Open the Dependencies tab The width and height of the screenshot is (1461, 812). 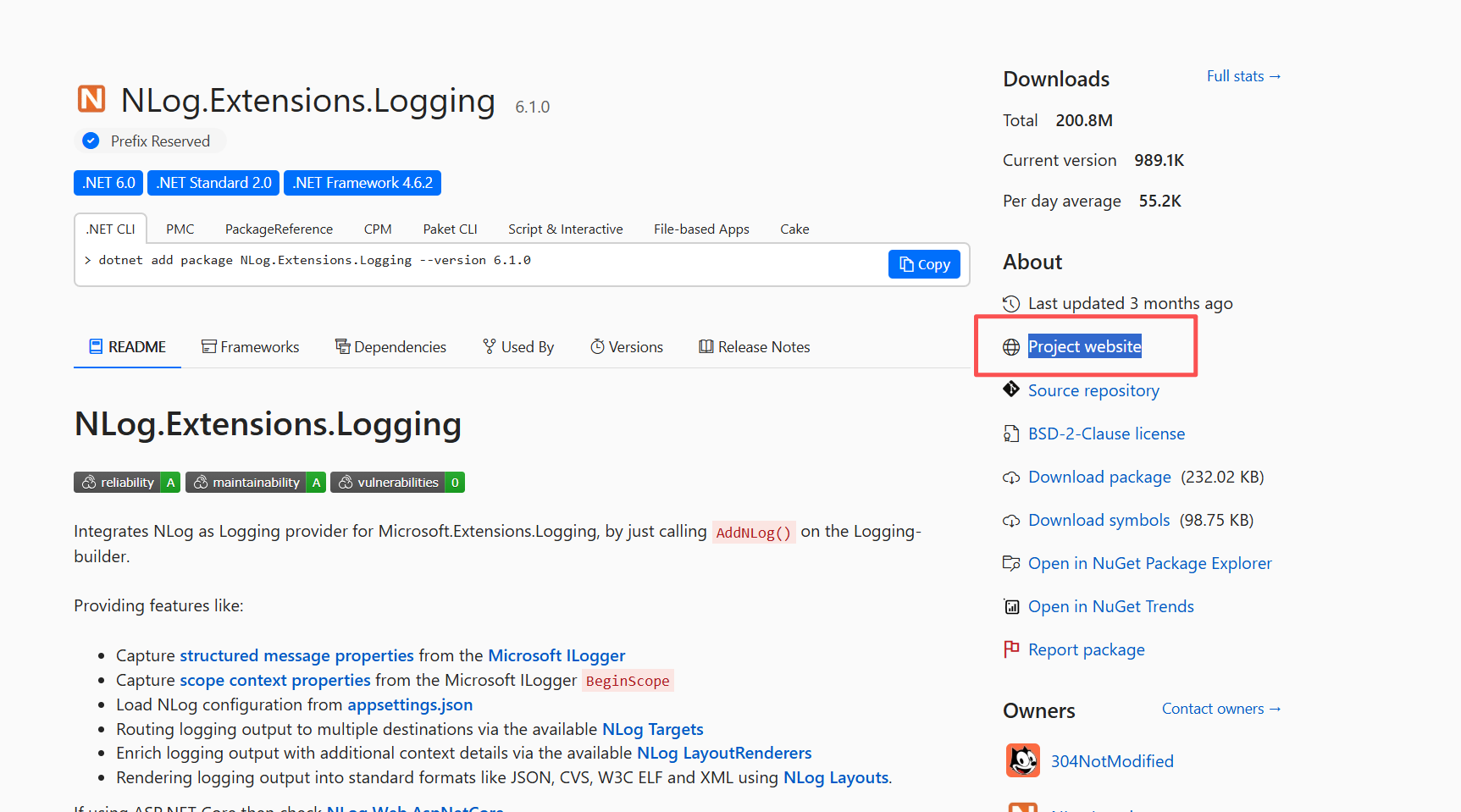[390, 347]
